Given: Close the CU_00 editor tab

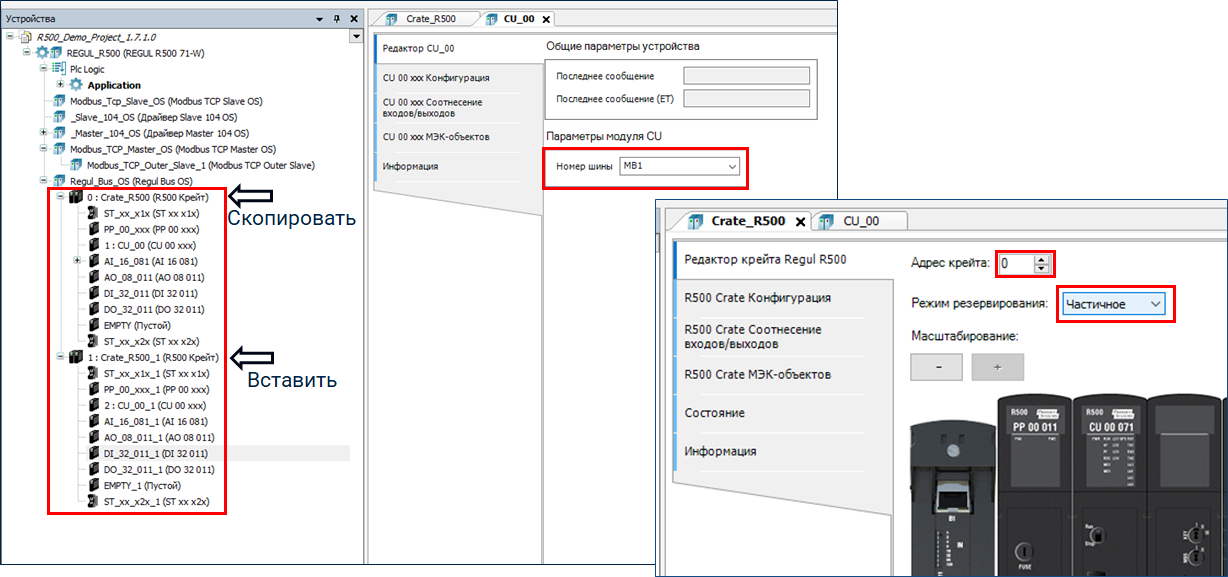Looking at the screenshot, I should point(546,19).
